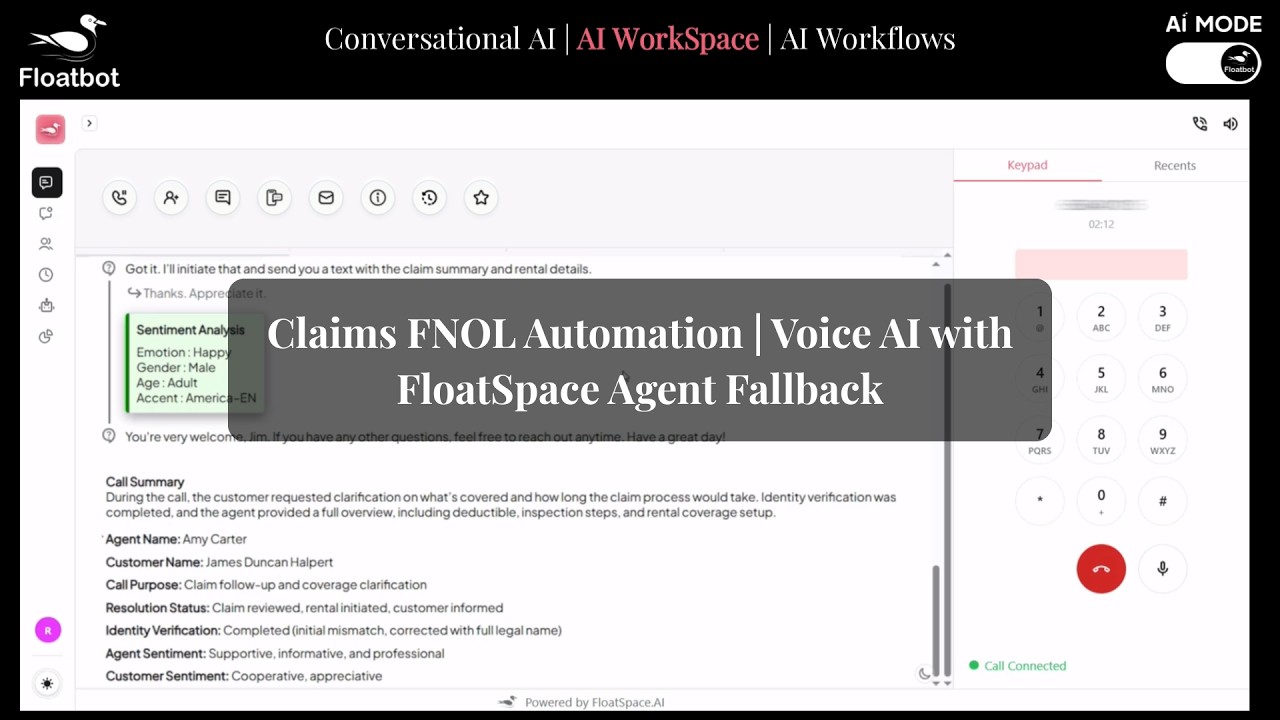Screen dimensions: 1280x720
Task: Click the moon dark mode icon
Action: click(924, 674)
